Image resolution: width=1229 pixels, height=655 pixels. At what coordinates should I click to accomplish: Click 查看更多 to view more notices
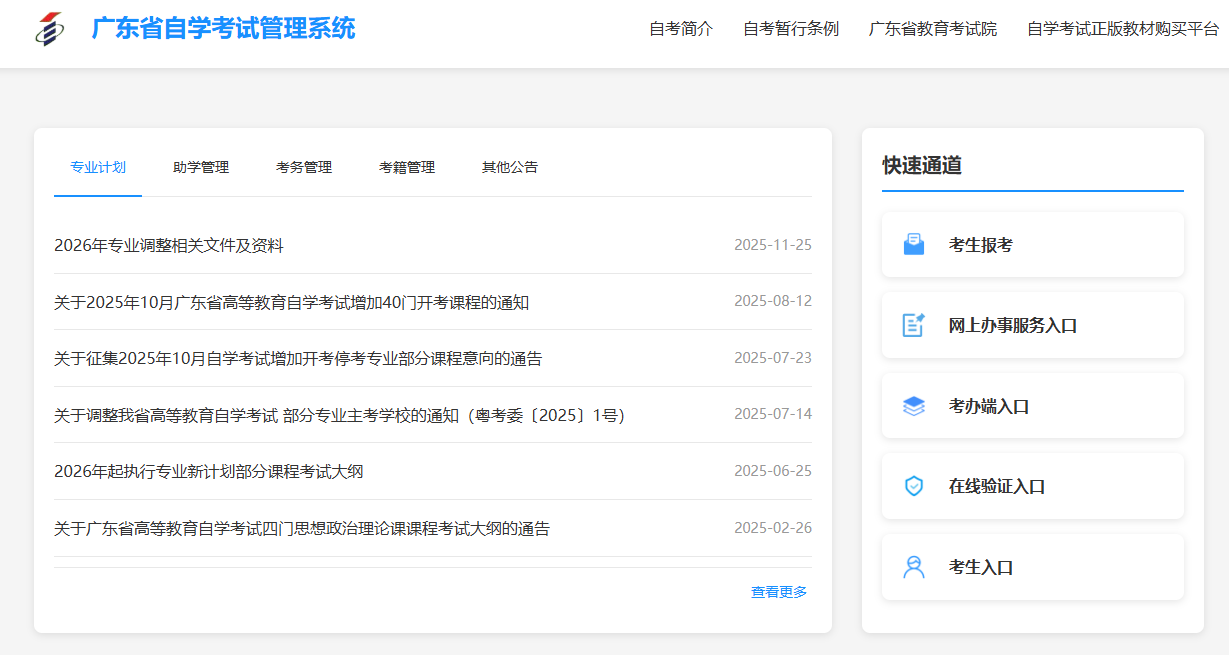point(779,592)
